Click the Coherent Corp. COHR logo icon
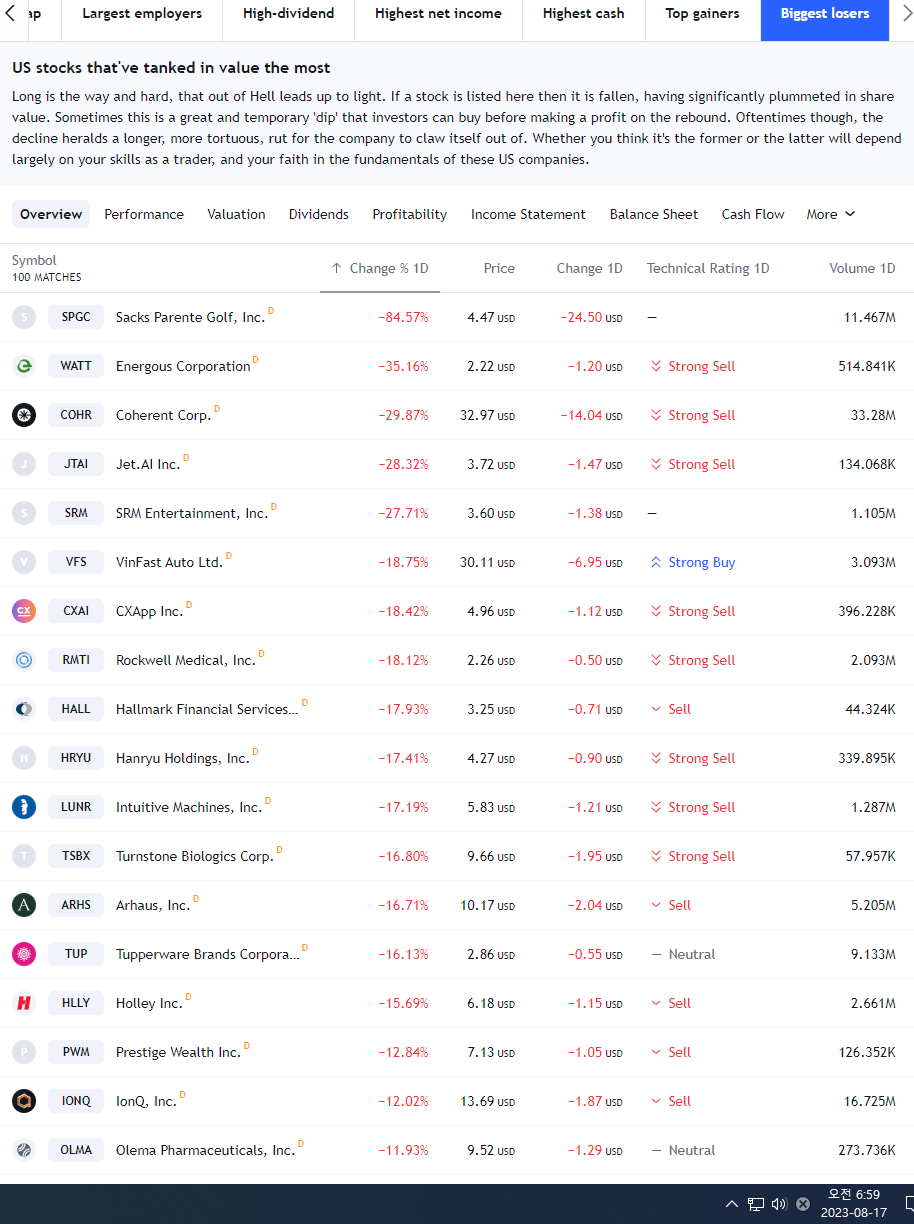The image size is (914, 1224). coord(24,415)
